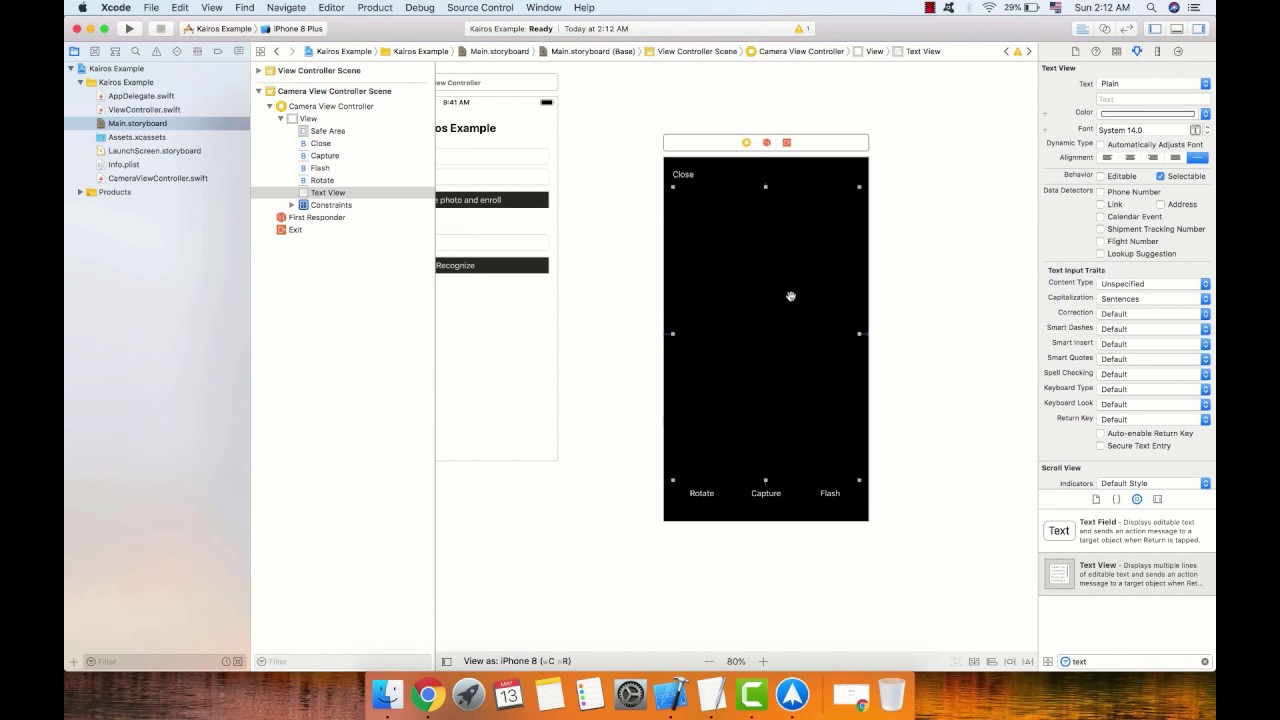Switch to the Assistant editor
1280x720 pixels.
pos(1104,29)
